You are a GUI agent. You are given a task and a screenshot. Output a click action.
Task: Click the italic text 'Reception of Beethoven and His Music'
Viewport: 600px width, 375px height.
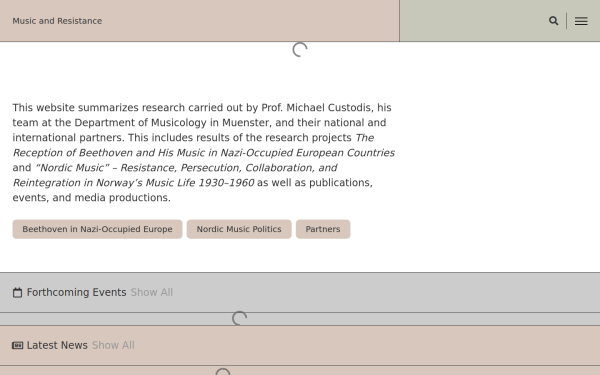(x=109, y=153)
